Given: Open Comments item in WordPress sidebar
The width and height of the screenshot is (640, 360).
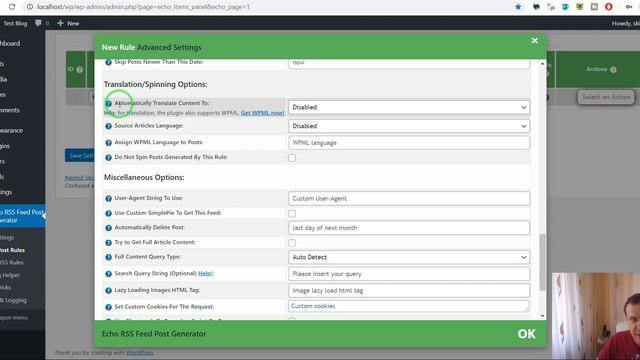Looking at the screenshot, I should (10, 110).
